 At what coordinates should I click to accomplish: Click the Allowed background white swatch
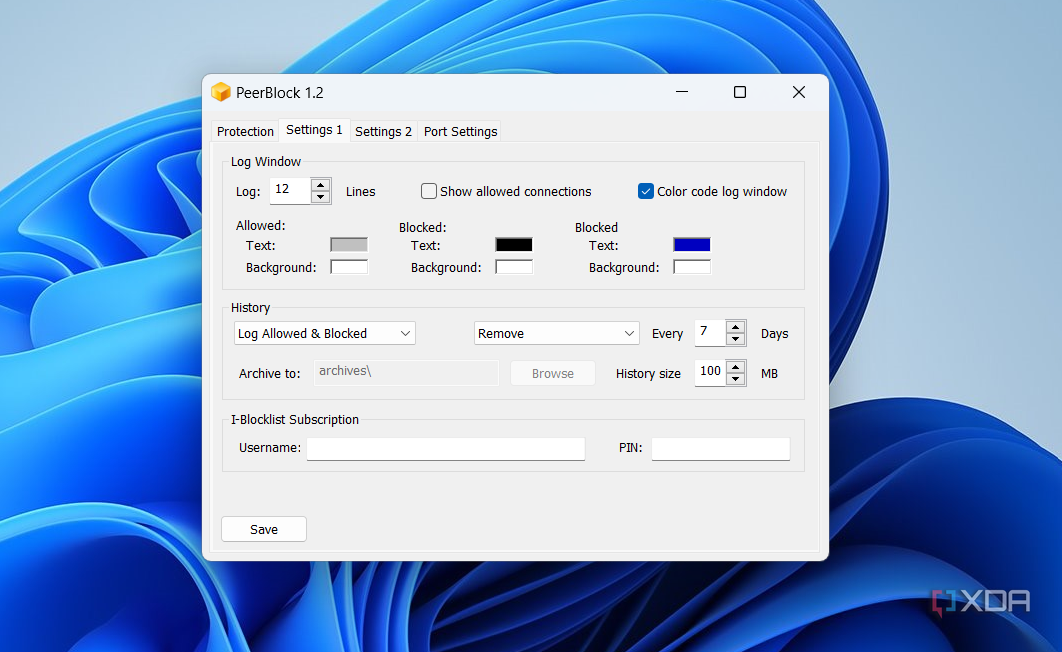(349, 267)
